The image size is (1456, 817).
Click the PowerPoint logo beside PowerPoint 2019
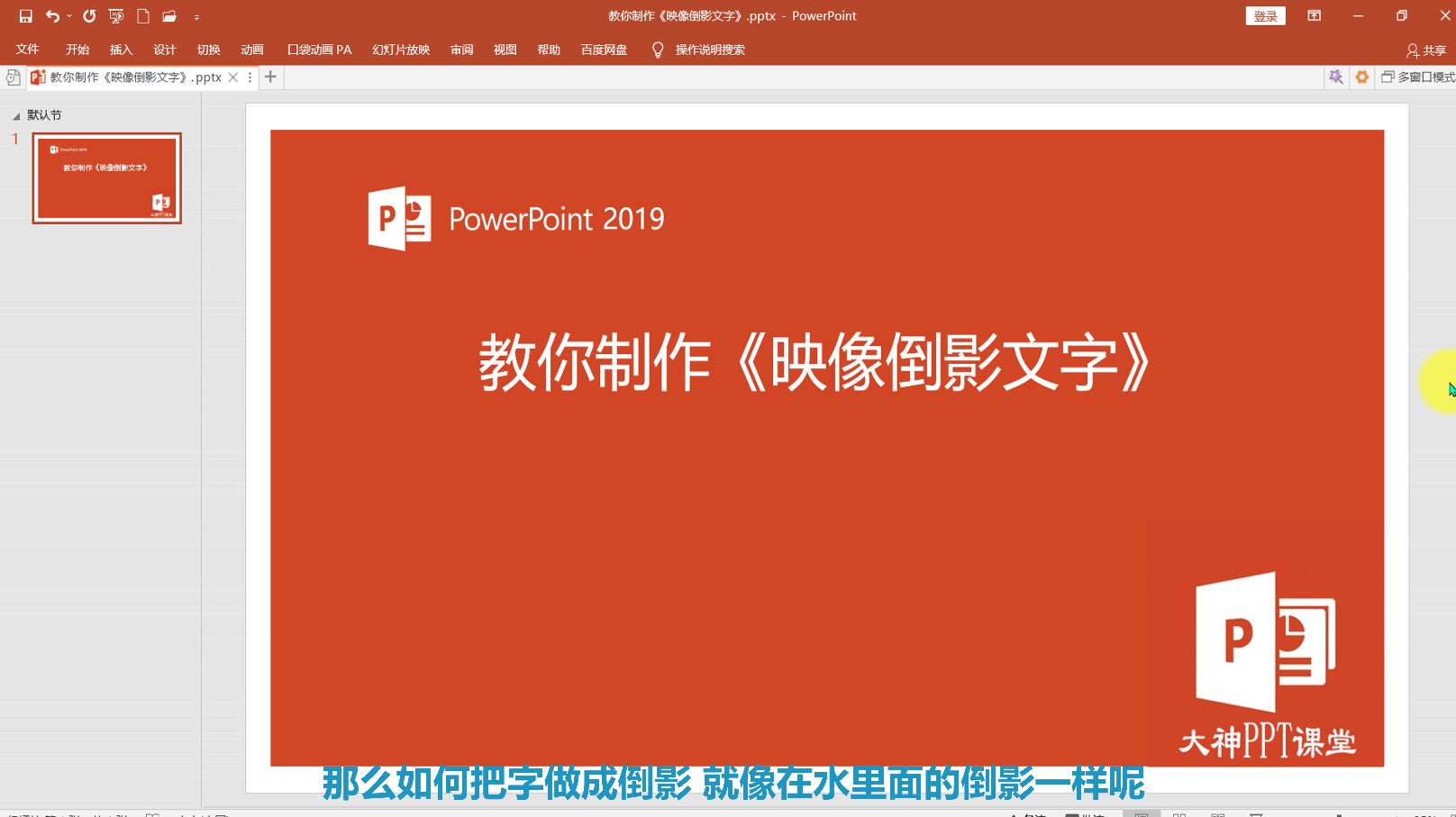coord(399,218)
